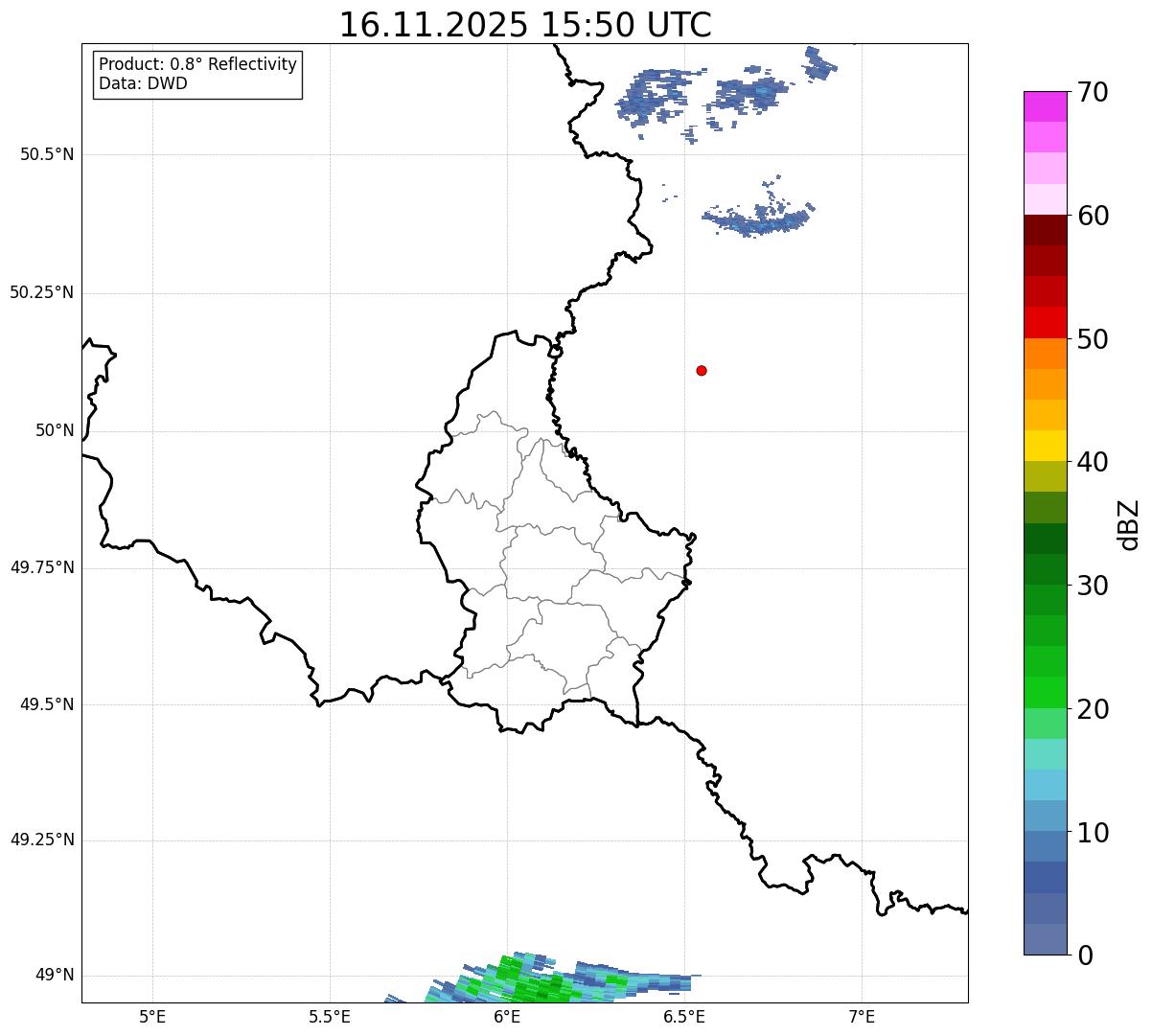Click the colorbar tick label 10

[1092, 833]
